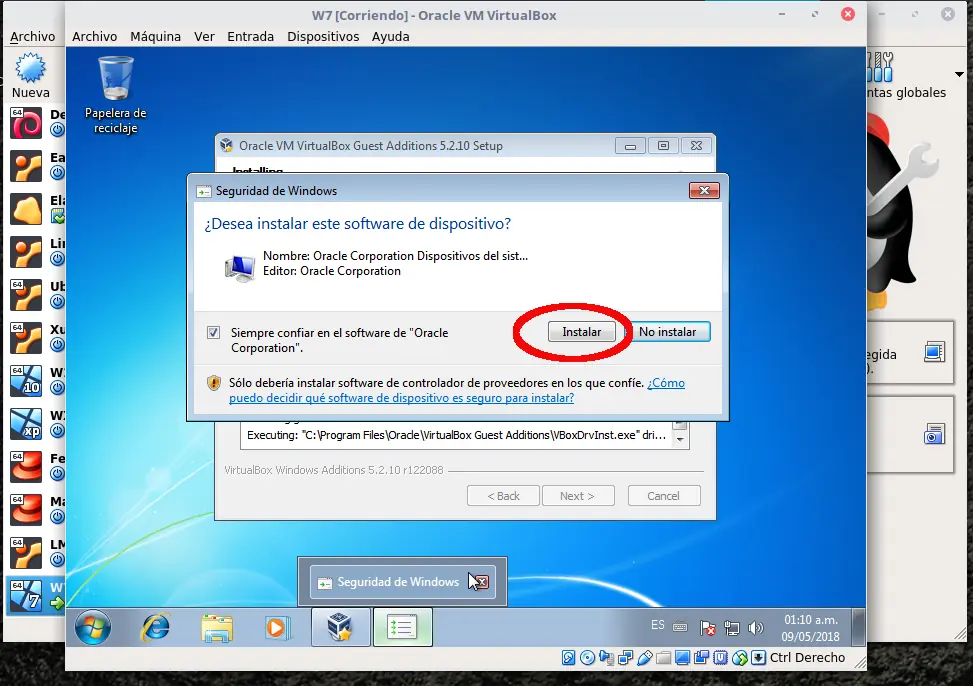Click the install log scroll down arrow
This screenshot has width=973, height=686.
click(680, 439)
